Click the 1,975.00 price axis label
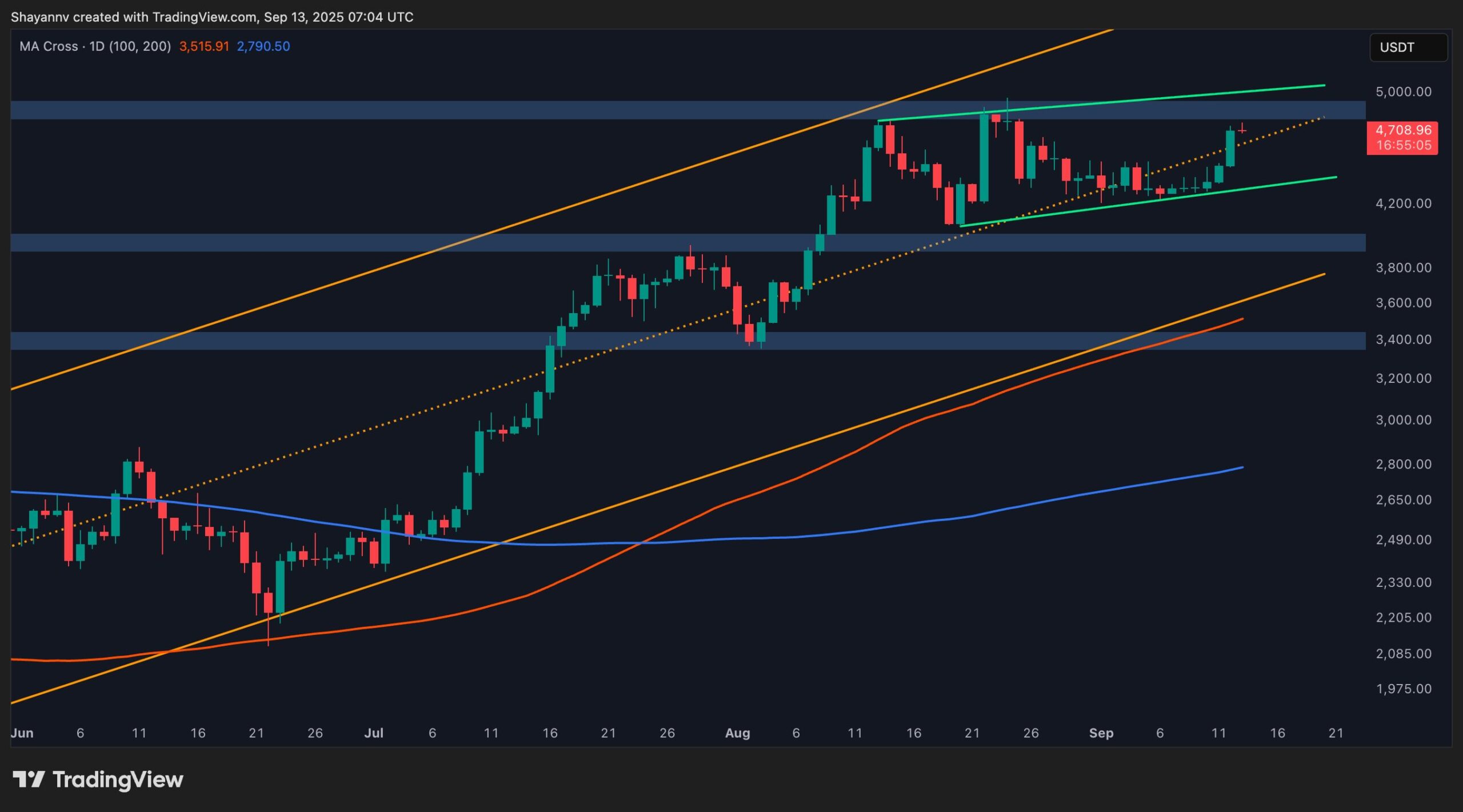Screen dimensions: 1463x812 coord(1403,689)
